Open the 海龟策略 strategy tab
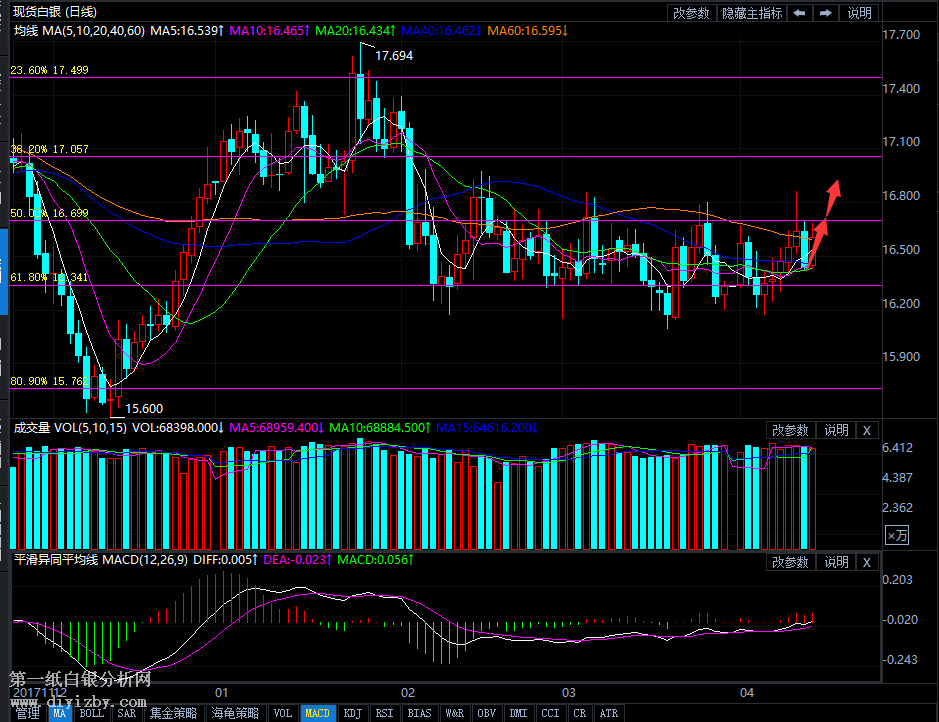Viewport: 939px width, 722px height. [x=235, y=713]
